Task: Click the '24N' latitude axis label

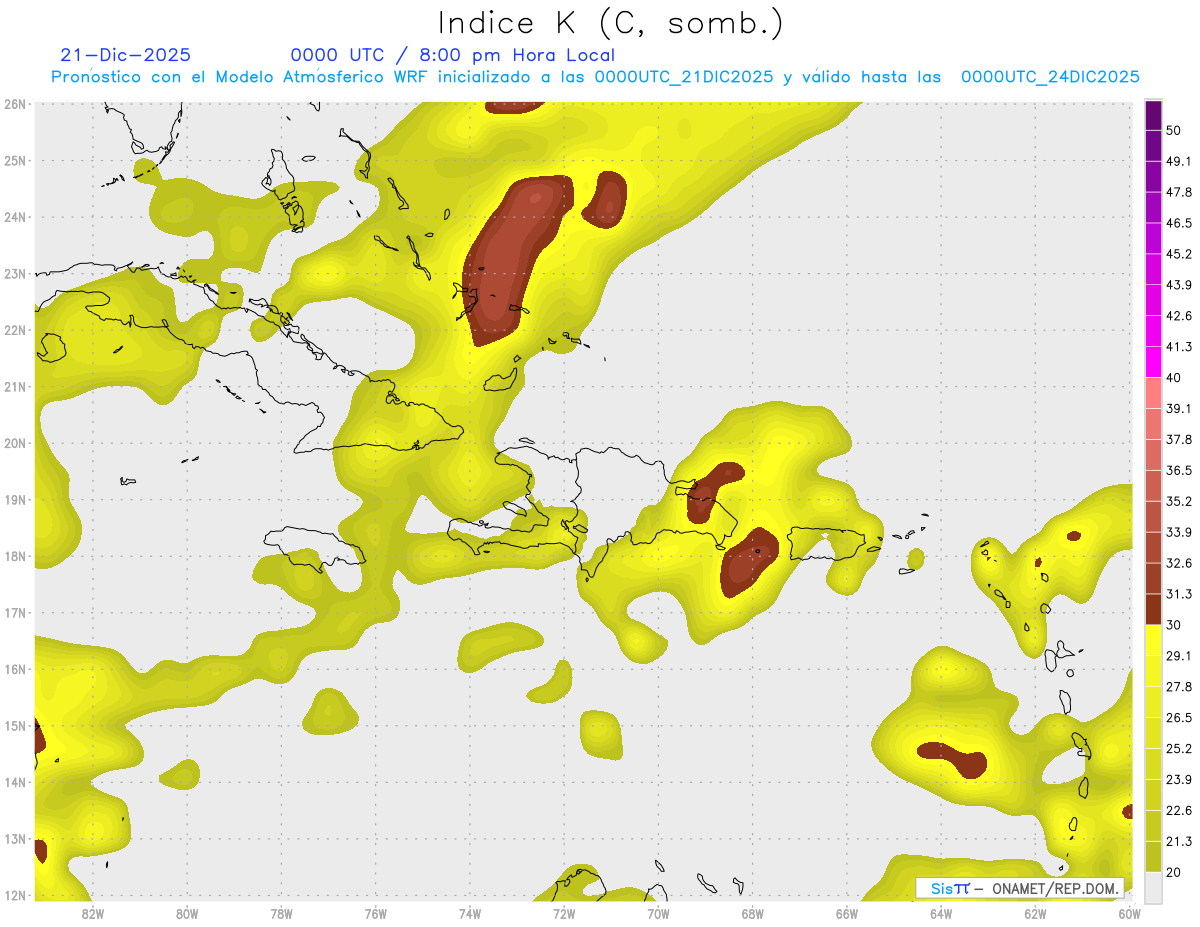Action: 15,217
